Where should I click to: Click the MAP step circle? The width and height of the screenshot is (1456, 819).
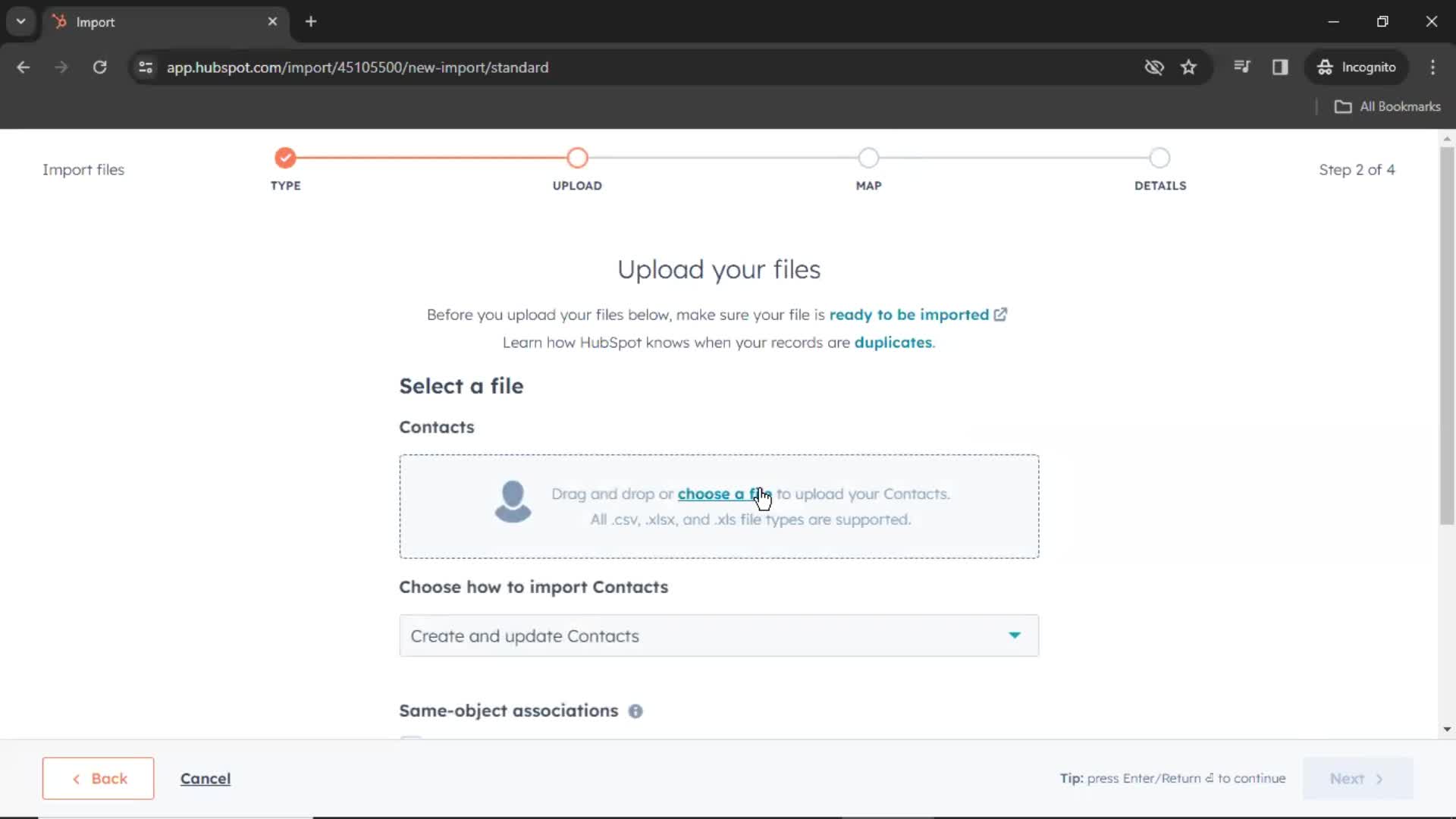(x=868, y=158)
